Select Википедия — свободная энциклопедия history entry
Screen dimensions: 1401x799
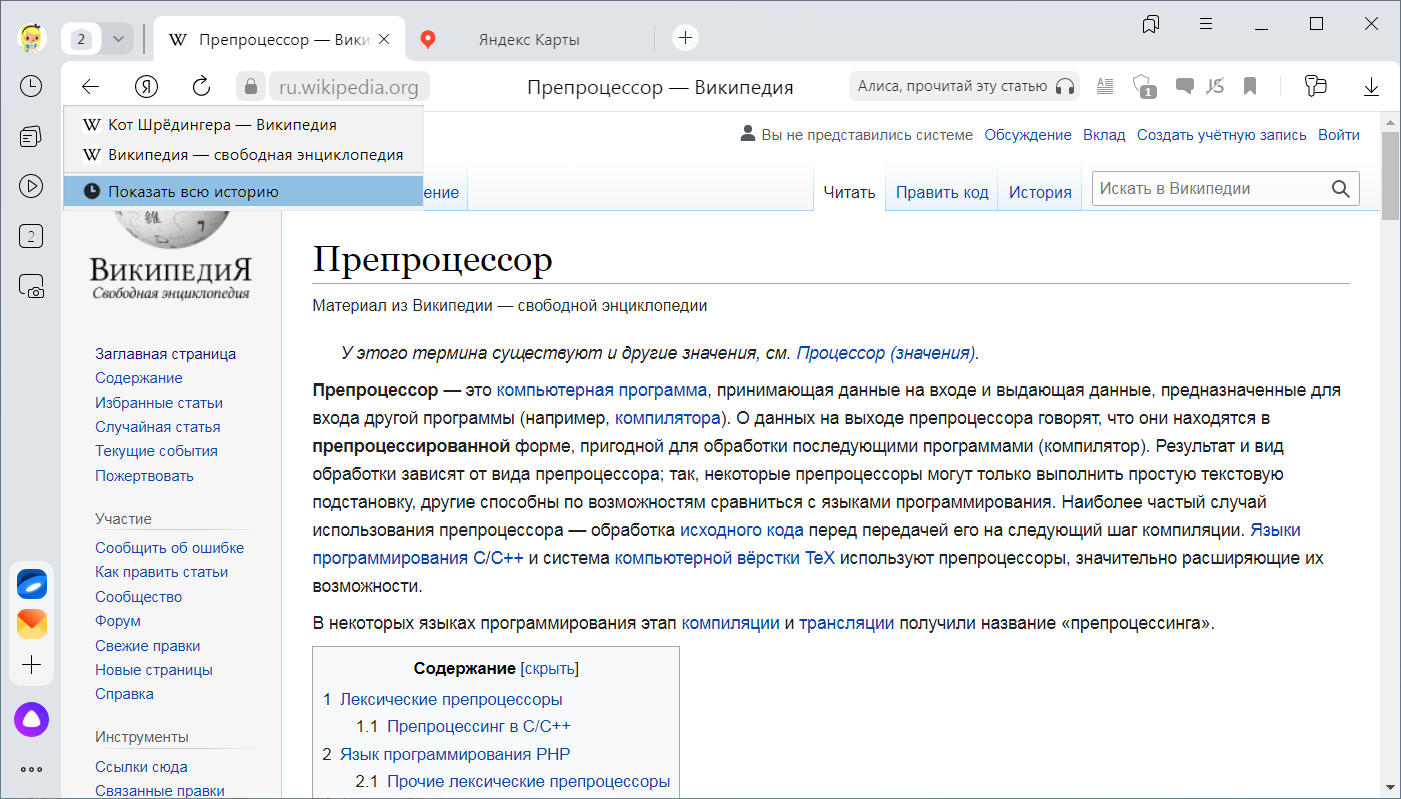click(x=243, y=155)
